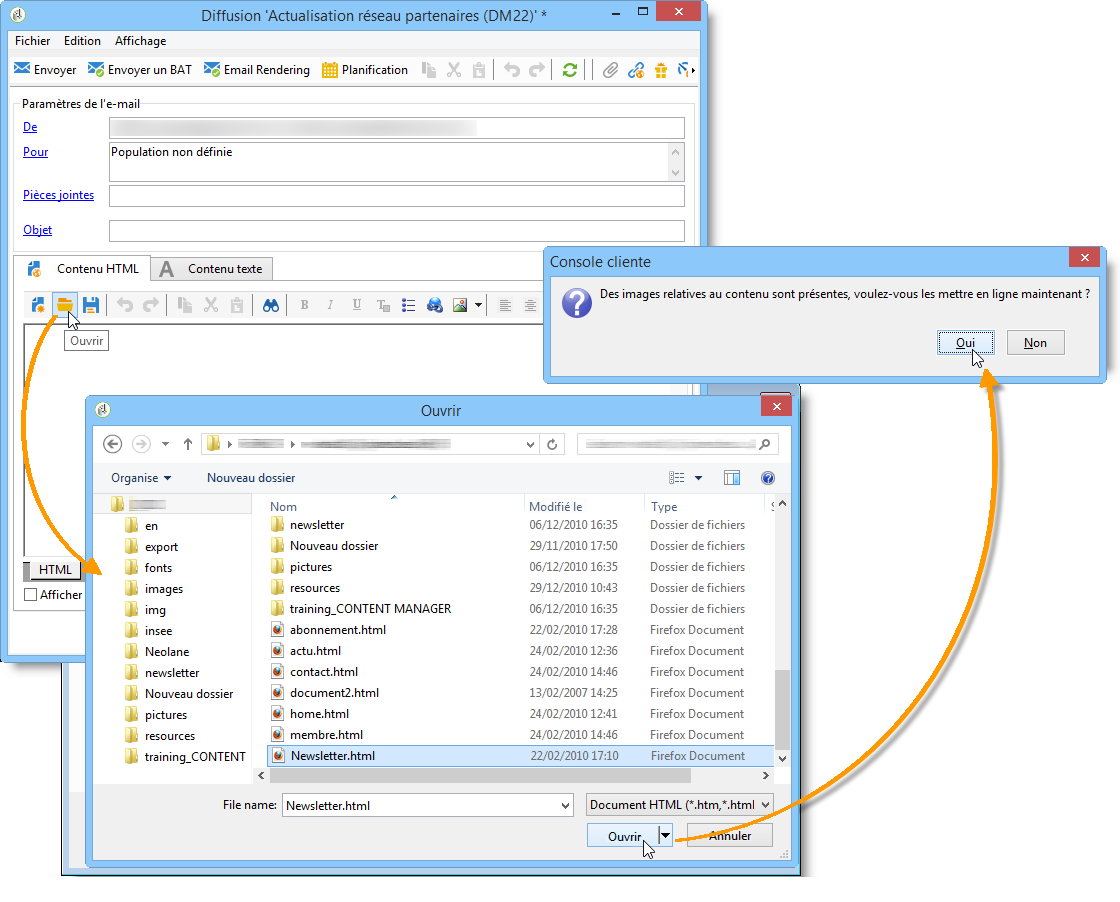Click the Ouvrir button in the file dialog

click(x=622, y=836)
